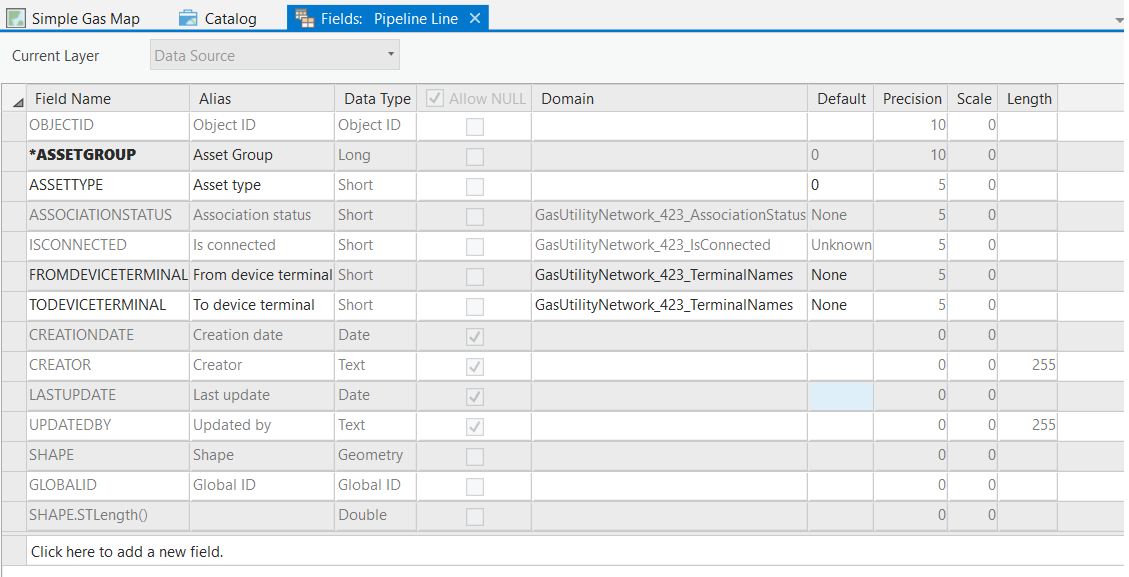Select the GLOBALID field name cell
The width and height of the screenshot is (1129, 577).
pyautogui.click(x=108, y=485)
